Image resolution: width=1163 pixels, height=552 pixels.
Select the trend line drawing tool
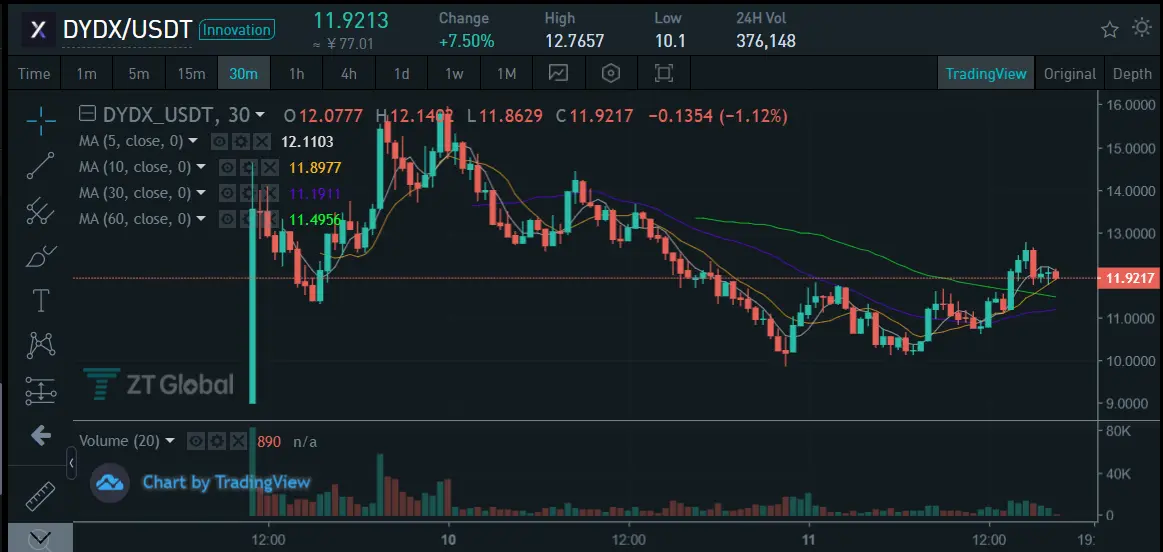pyautogui.click(x=41, y=165)
